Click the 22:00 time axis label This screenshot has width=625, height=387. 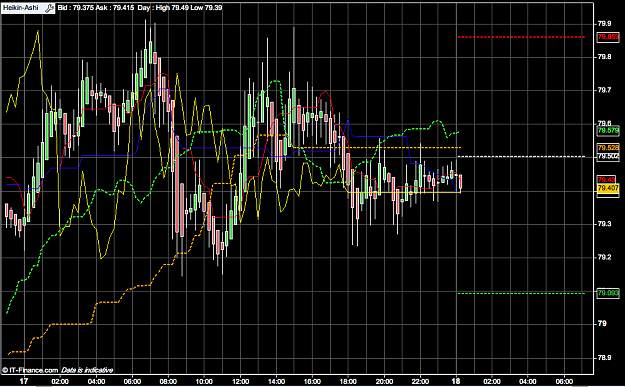[420, 381]
